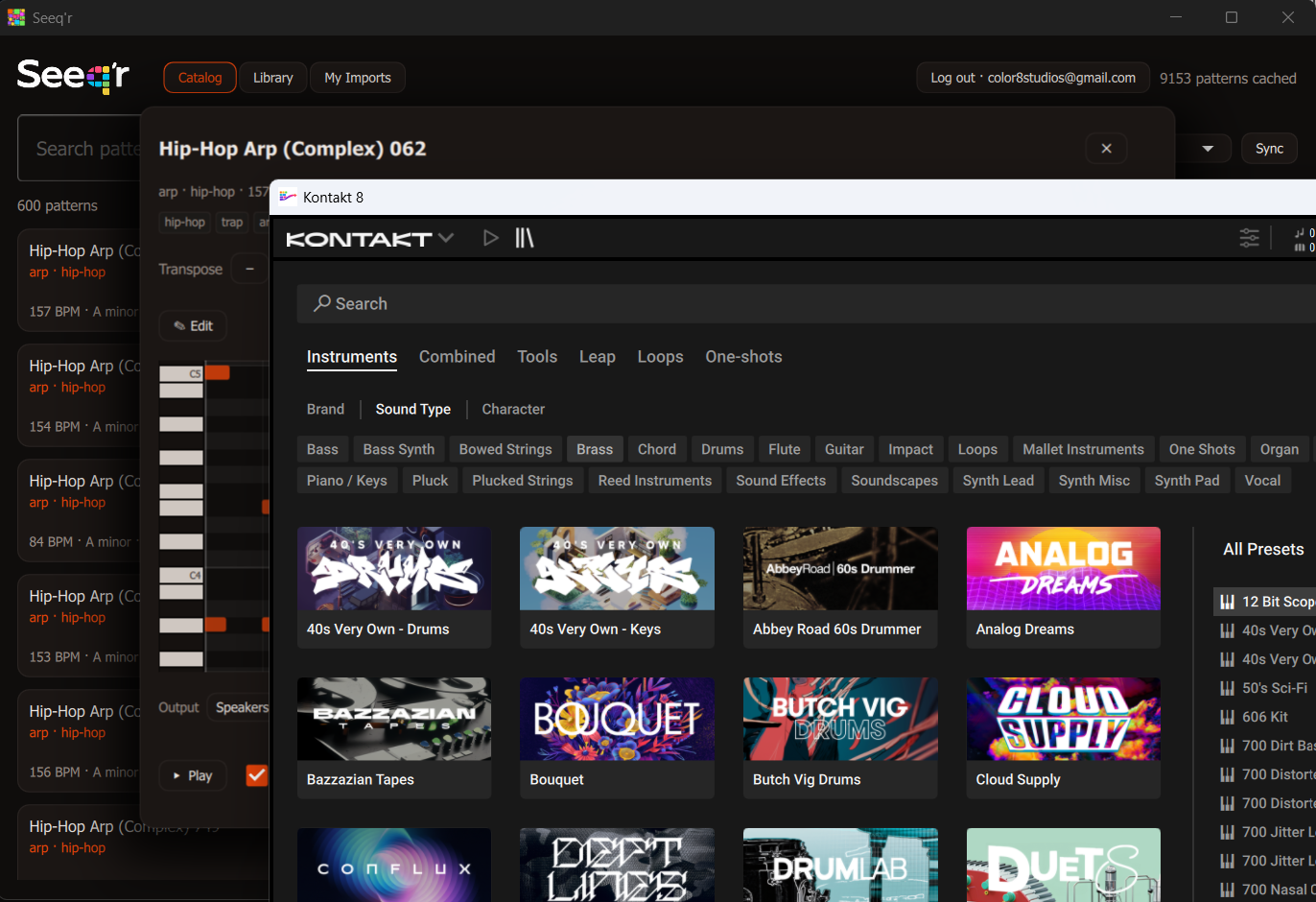The width and height of the screenshot is (1316, 902).
Task: Open 40s Very Own - Keys thumbnail
Action: [617, 568]
